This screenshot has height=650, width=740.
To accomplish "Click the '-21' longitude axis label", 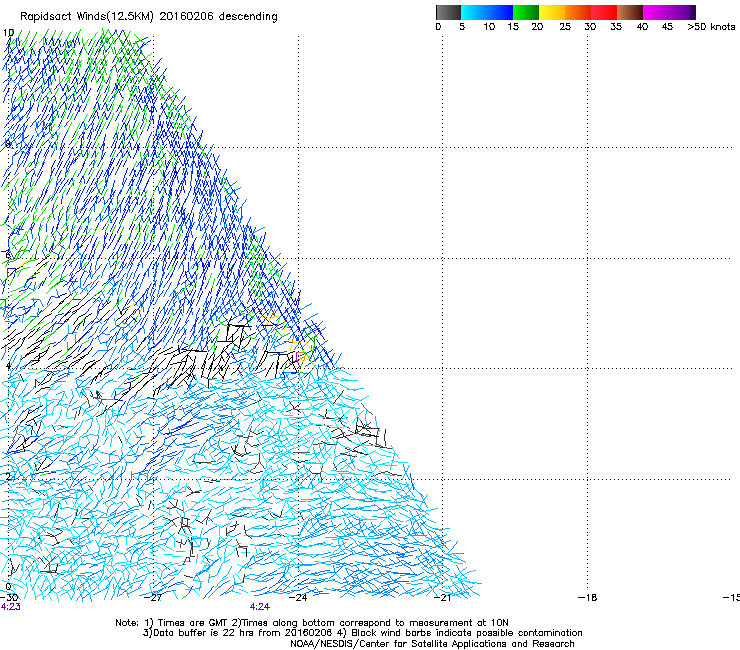I will click(x=442, y=598).
